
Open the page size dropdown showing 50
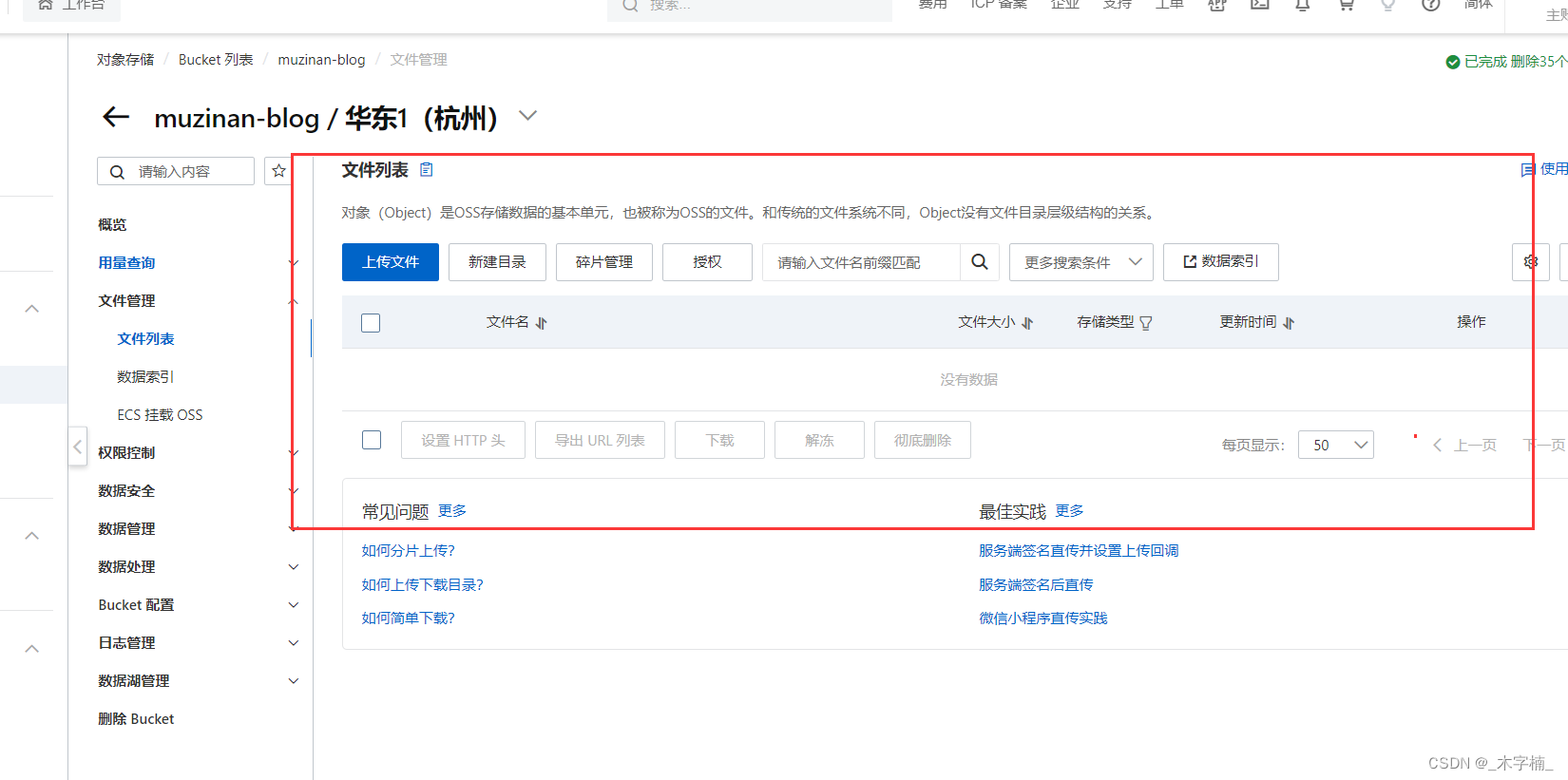point(1336,445)
